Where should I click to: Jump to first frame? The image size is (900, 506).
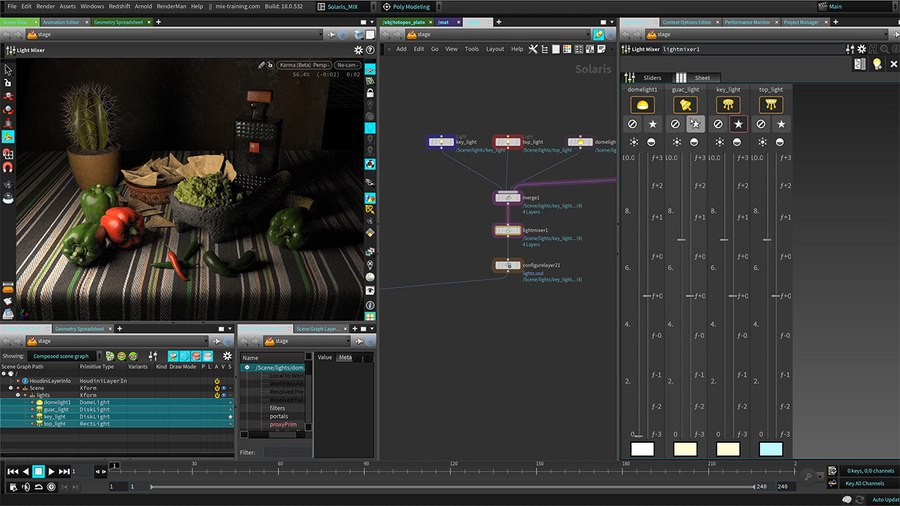(x=13, y=472)
